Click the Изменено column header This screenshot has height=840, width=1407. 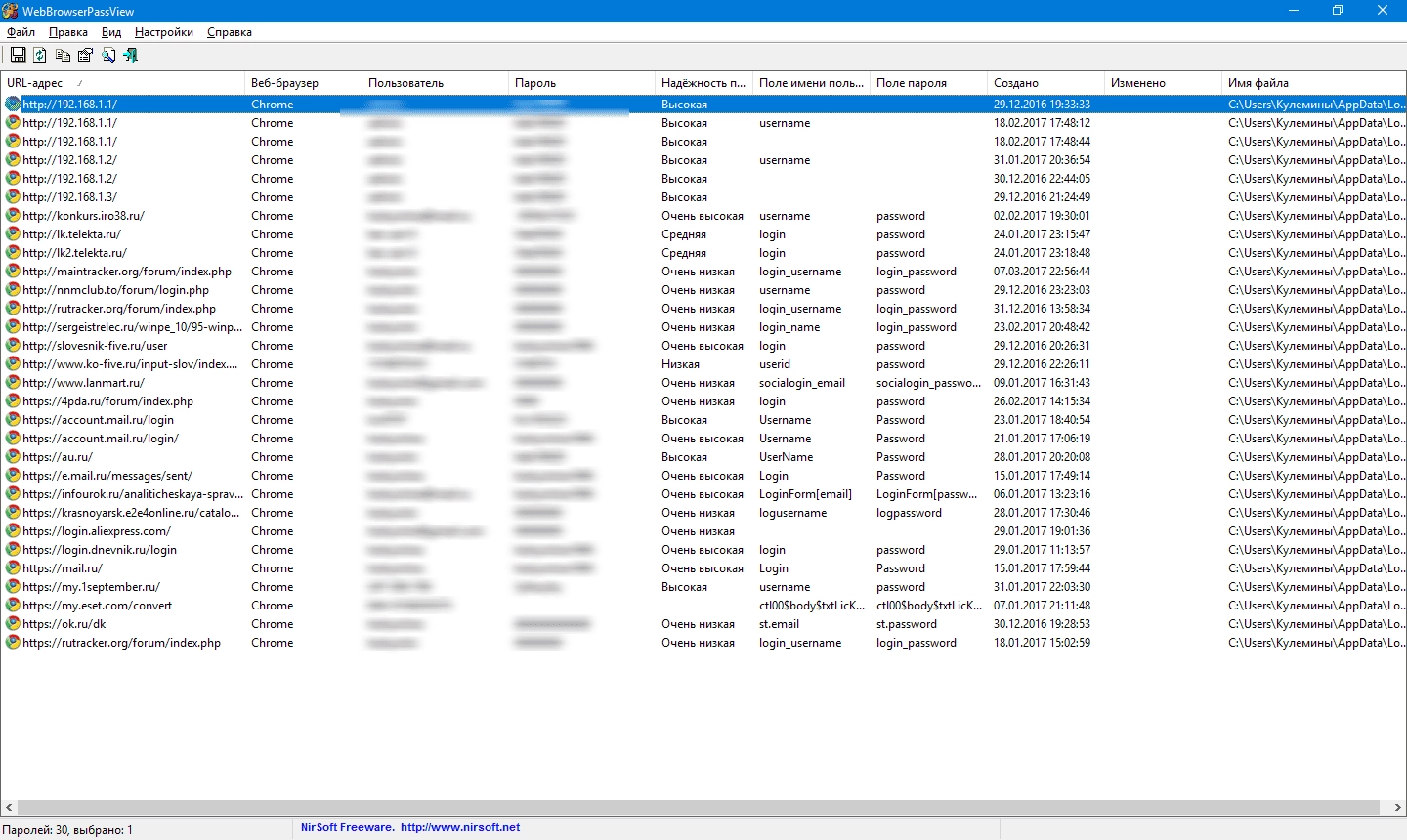(x=1163, y=83)
